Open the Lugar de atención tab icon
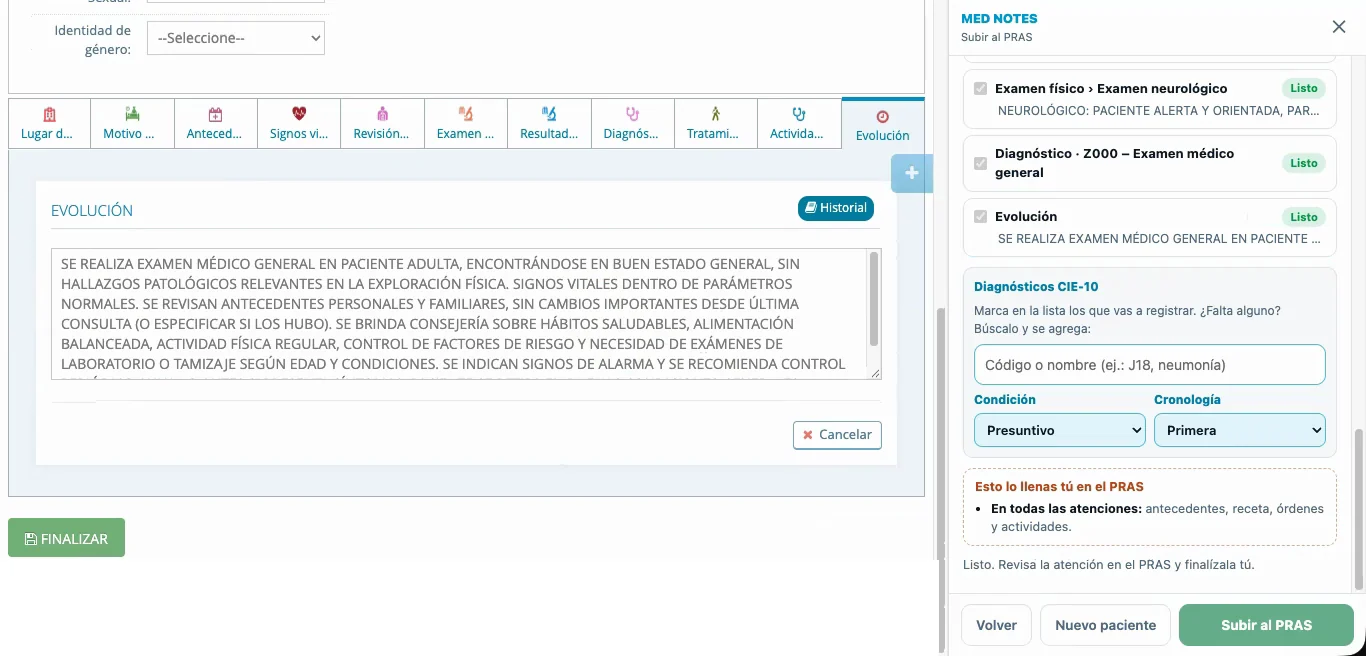This screenshot has width=1366, height=656. (x=49, y=114)
